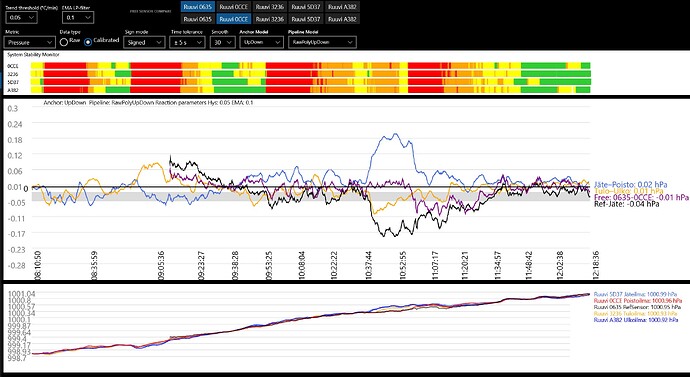This screenshot has width=690, height=377.
Task: Click the Tulo–Ulko 0.01 hPa legend label
Action: (x=628, y=191)
